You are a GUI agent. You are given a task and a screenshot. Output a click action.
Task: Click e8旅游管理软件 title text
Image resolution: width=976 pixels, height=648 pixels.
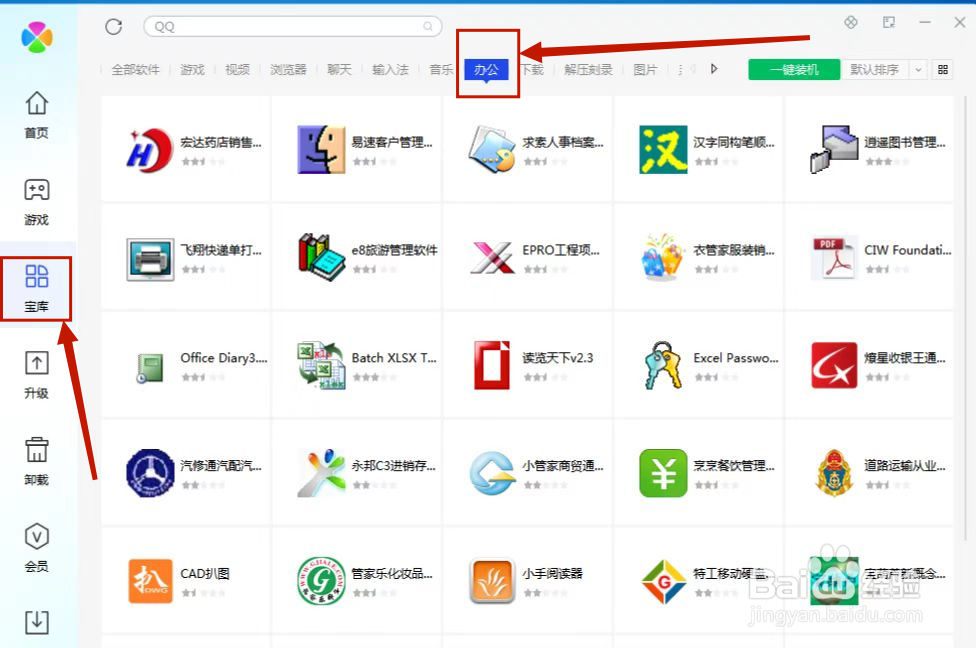click(394, 250)
